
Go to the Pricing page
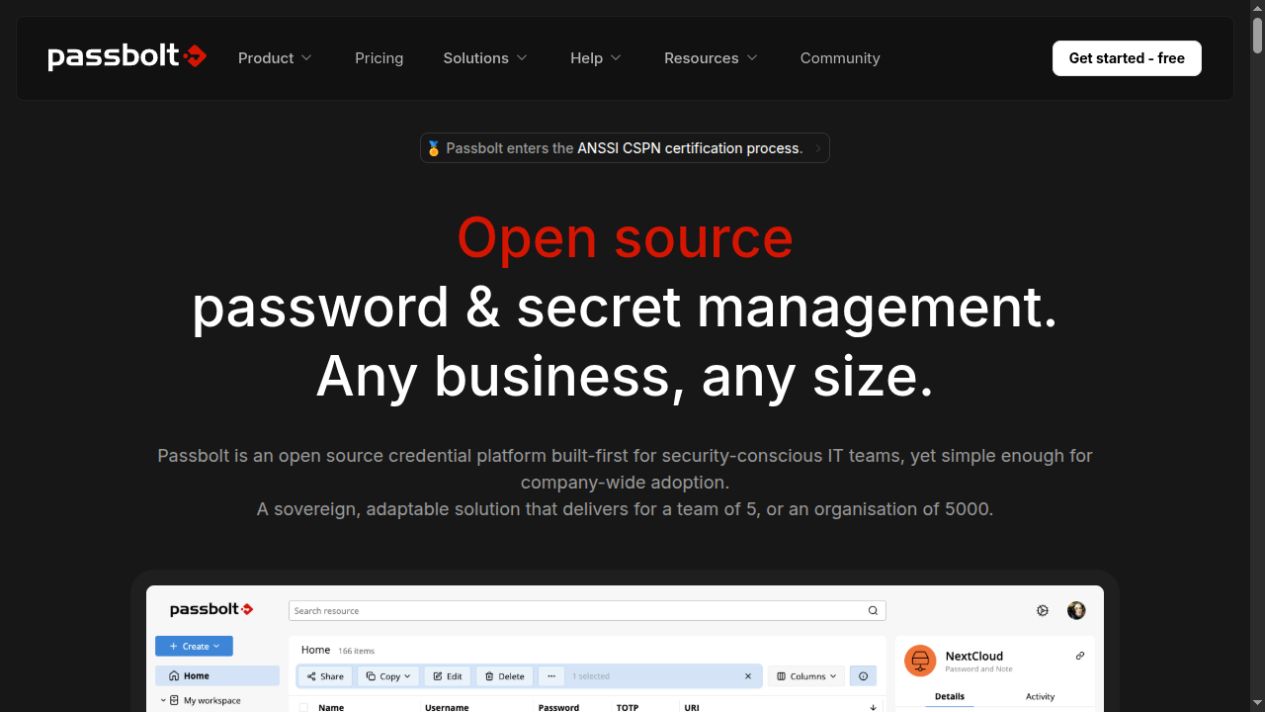(379, 58)
